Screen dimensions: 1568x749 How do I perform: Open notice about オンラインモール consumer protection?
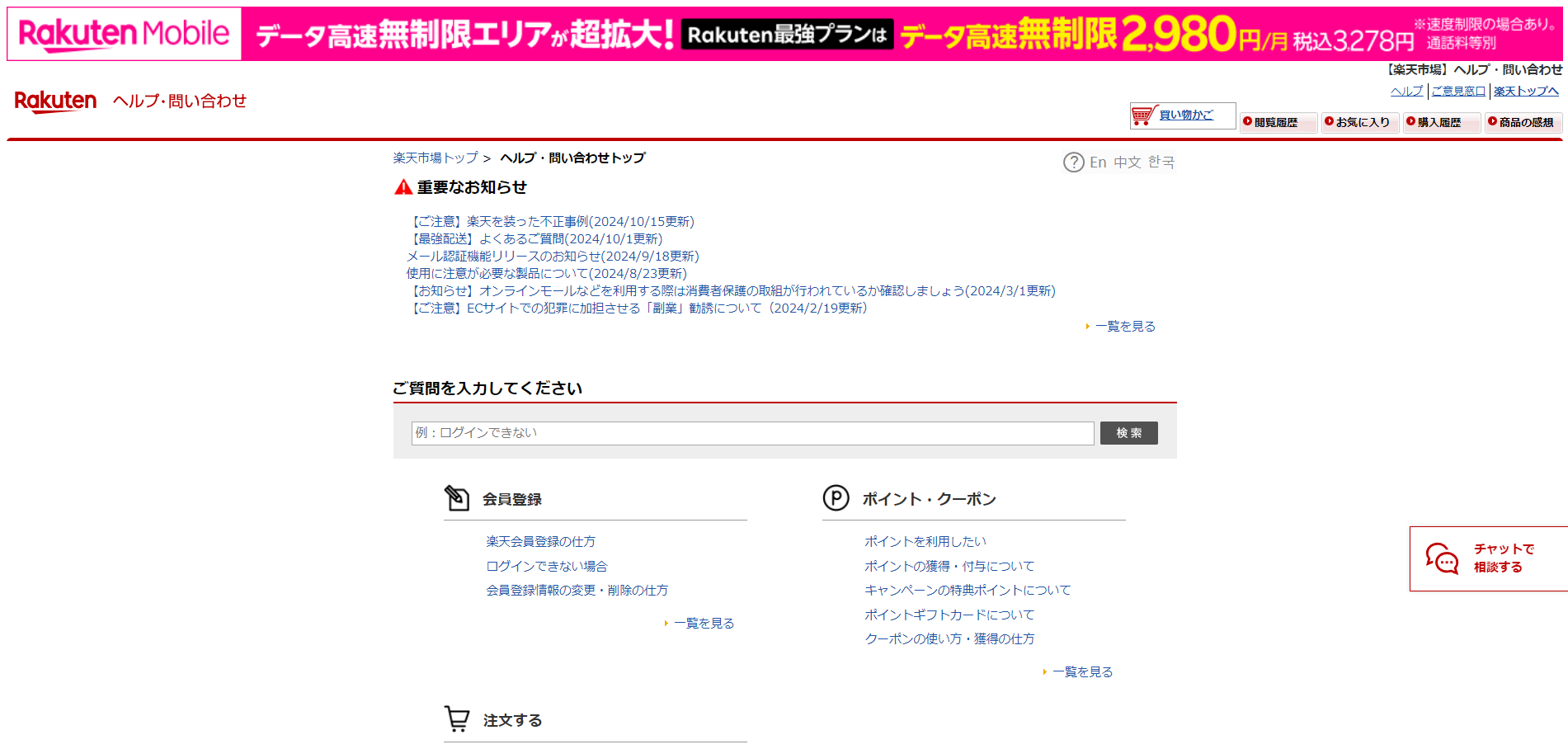(x=731, y=291)
